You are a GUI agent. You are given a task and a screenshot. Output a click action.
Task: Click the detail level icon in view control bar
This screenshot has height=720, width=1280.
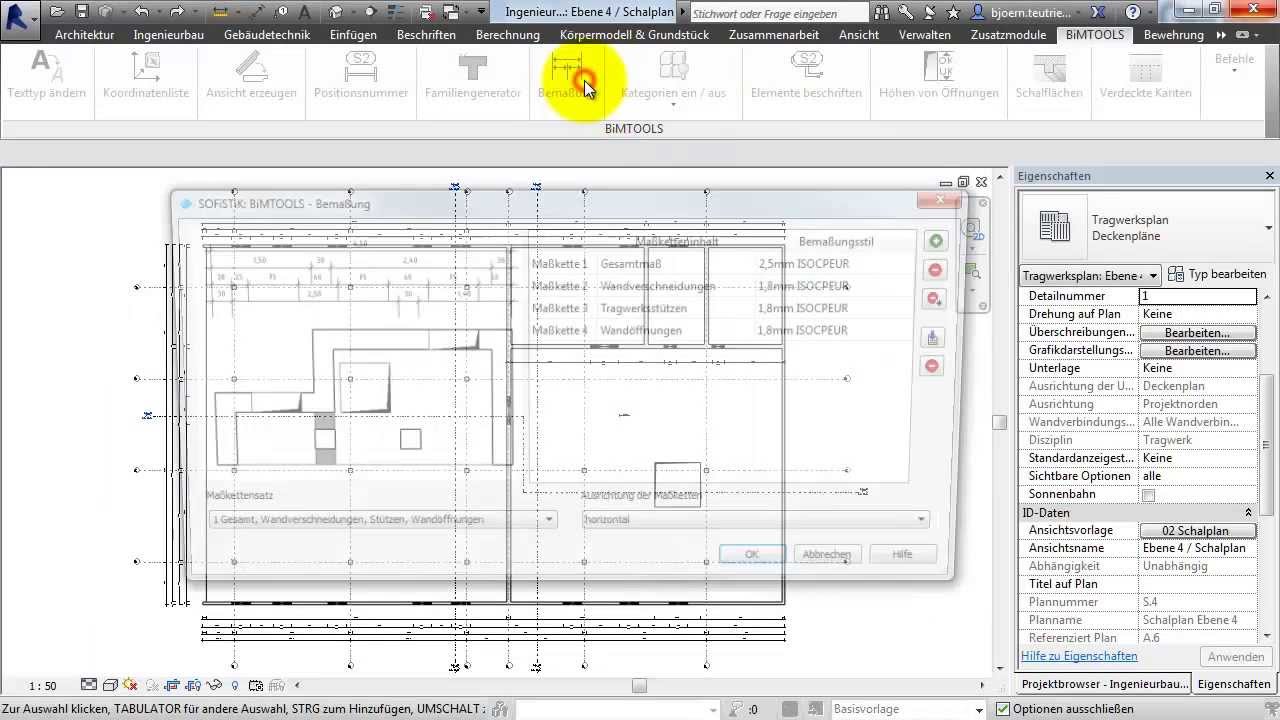(x=89, y=685)
